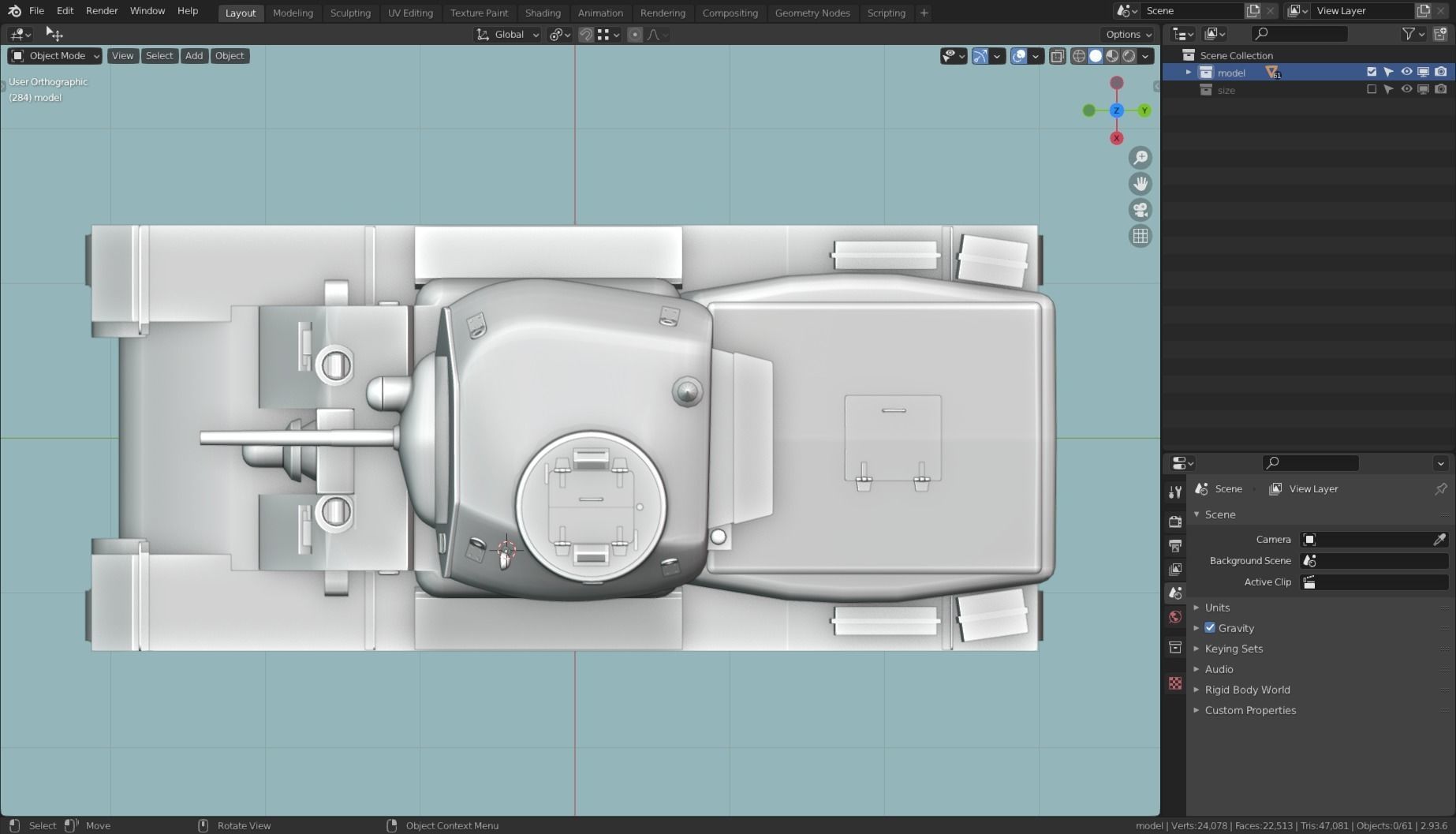
Task: Open the Render properties tab icon
Action: (1175, 522)
